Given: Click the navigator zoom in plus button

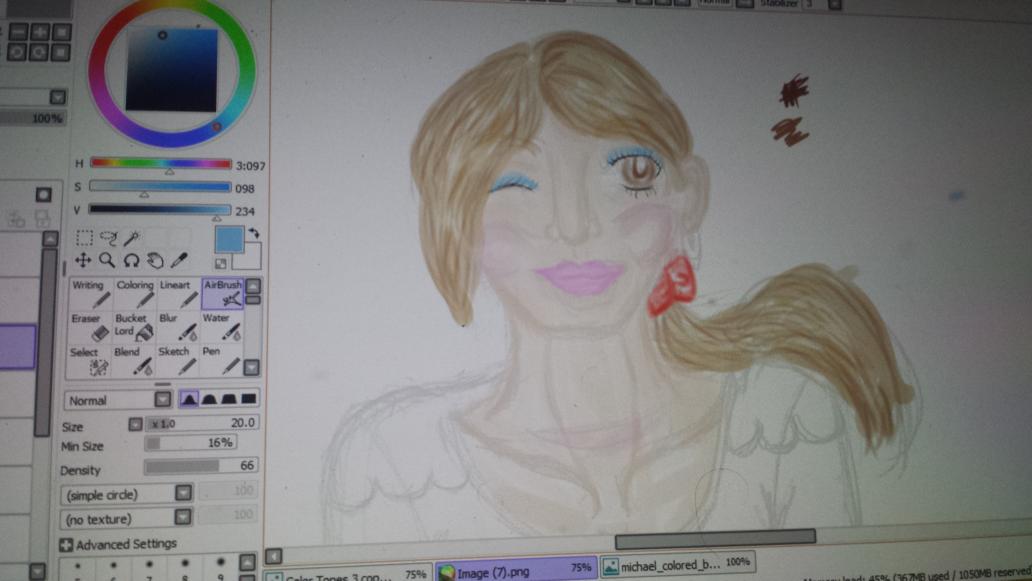Looking at the screenshot, I should pyautogui.click(x=39, y=31).
